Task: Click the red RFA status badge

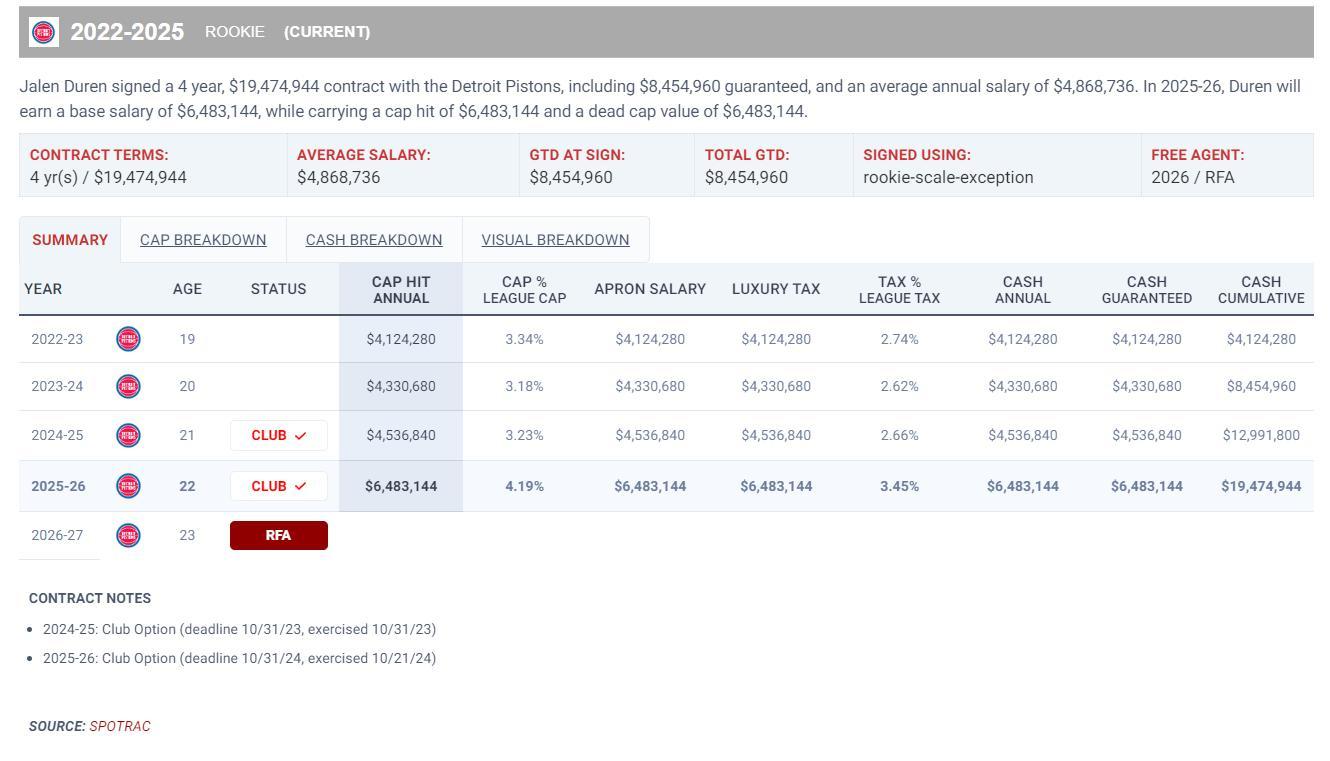Action: (x=278, y=535)
